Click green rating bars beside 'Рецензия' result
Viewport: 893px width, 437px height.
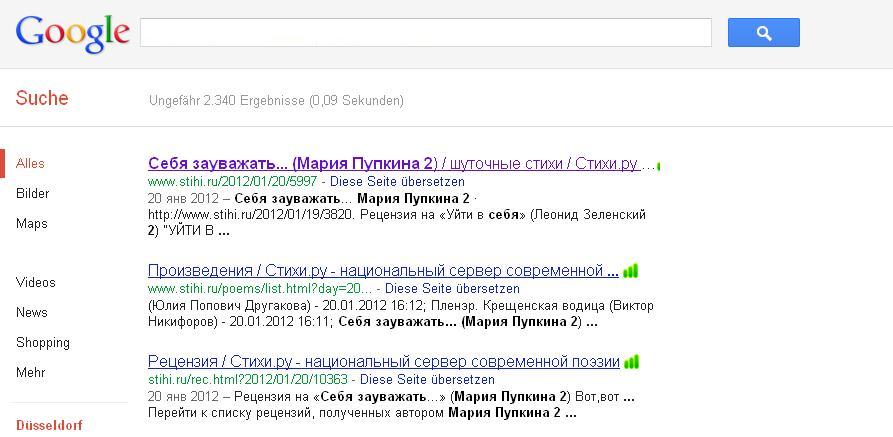[x=631, y=362]
